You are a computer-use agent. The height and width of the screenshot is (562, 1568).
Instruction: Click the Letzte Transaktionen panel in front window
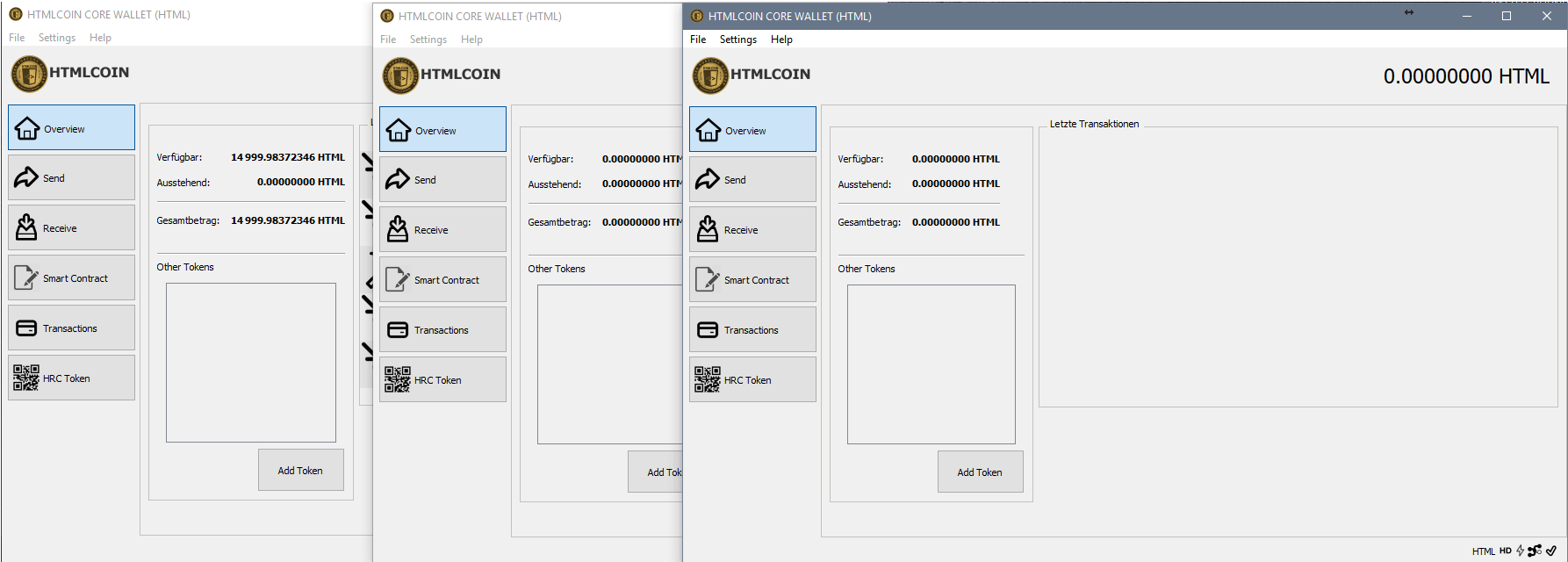pos(1298,267)
